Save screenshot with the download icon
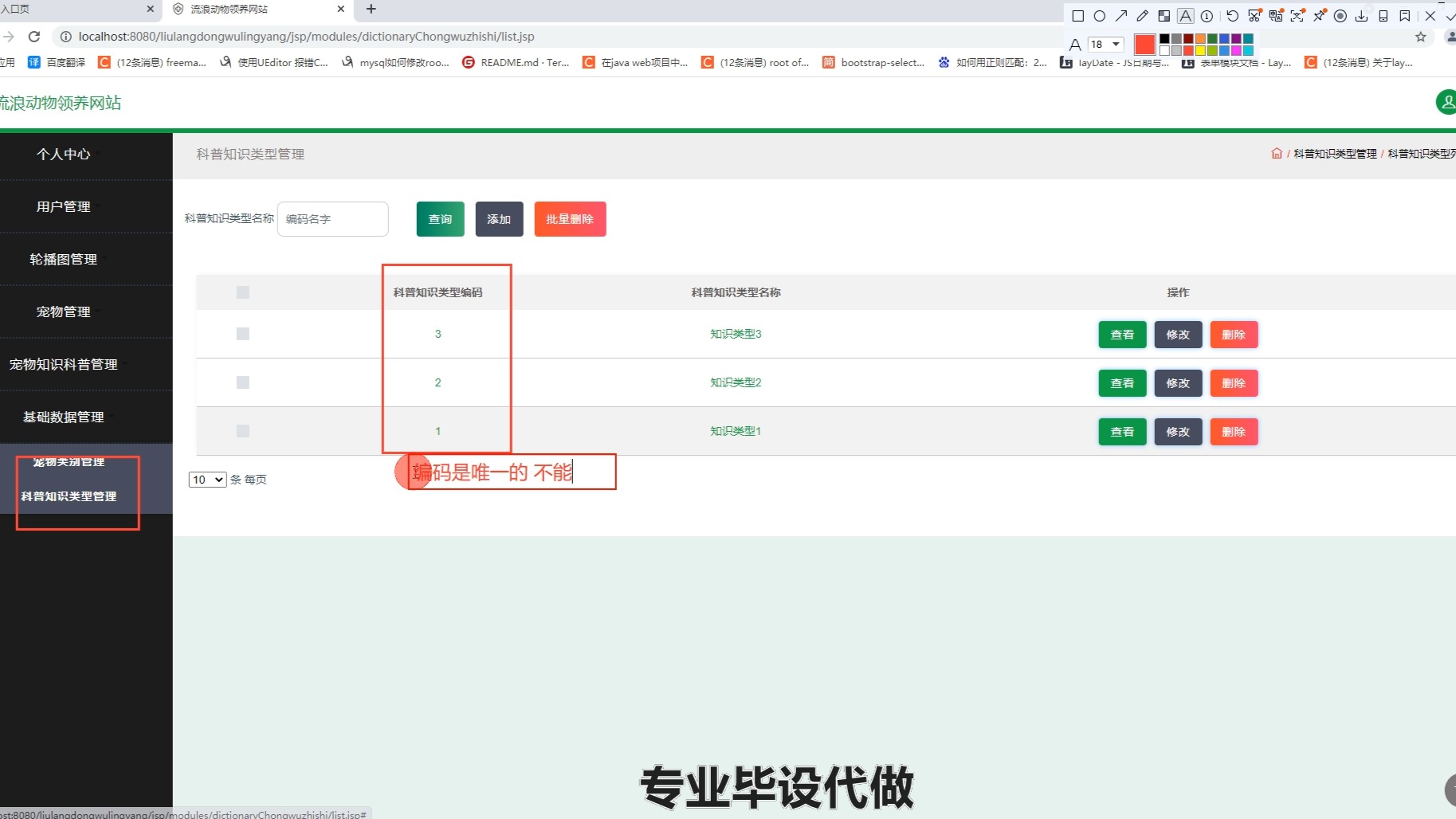Screen dimensions: 1456x819 point(1361,16)
